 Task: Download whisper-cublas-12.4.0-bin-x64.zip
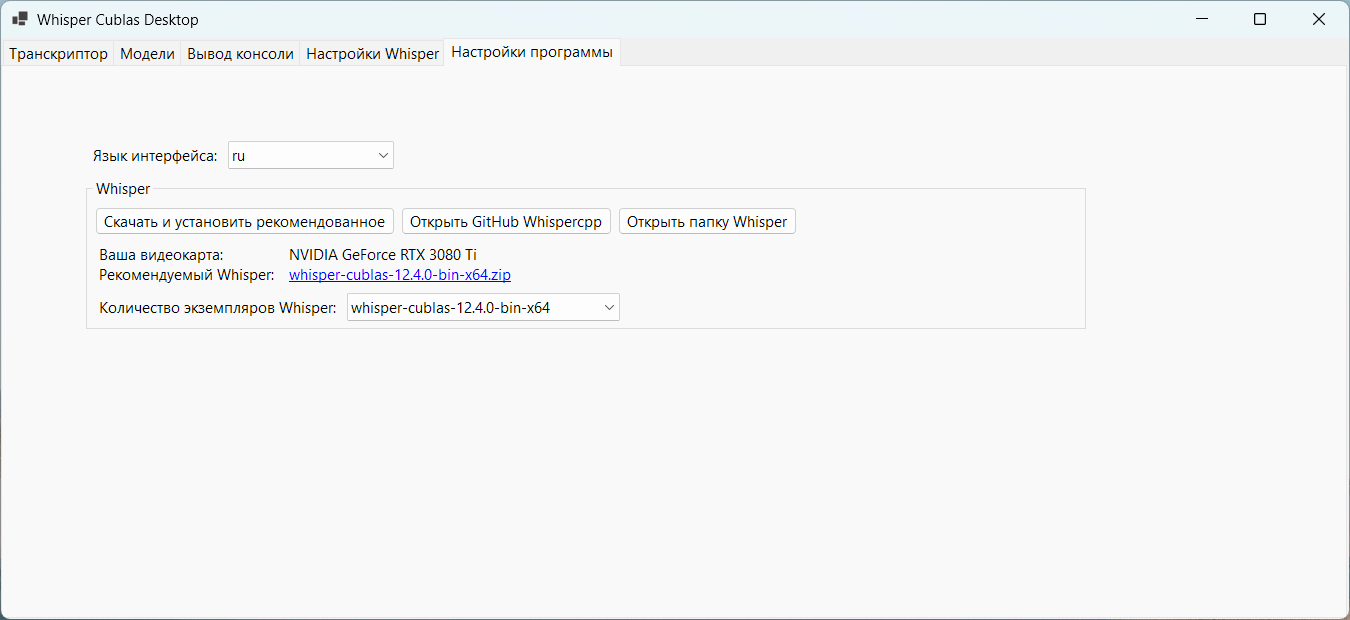click(400, 274)
